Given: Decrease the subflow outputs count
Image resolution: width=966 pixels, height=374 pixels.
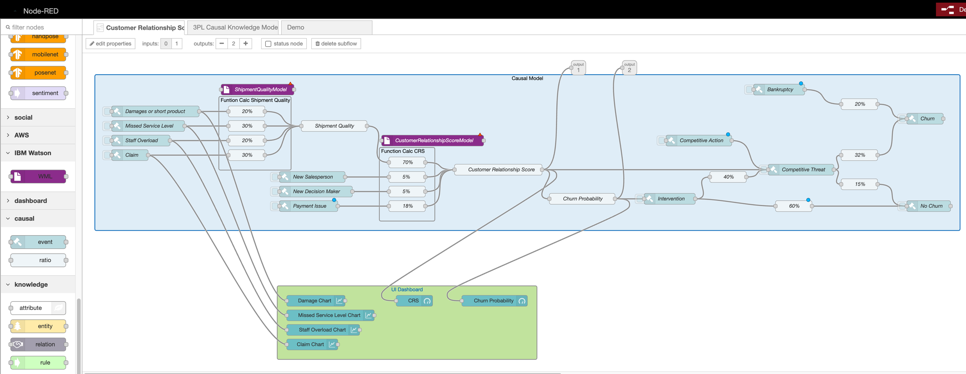Looking at the screenshot, I should (x=222, y=44).
